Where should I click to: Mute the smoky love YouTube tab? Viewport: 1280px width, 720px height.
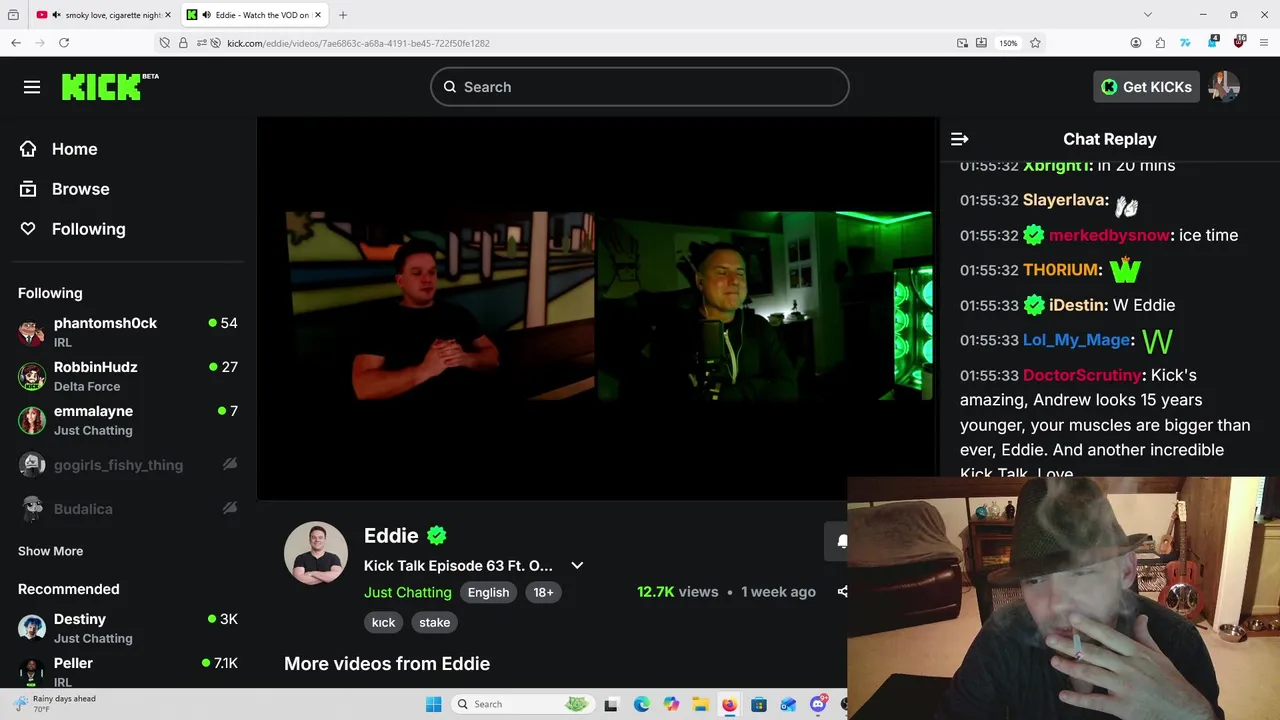pos(56,15)
